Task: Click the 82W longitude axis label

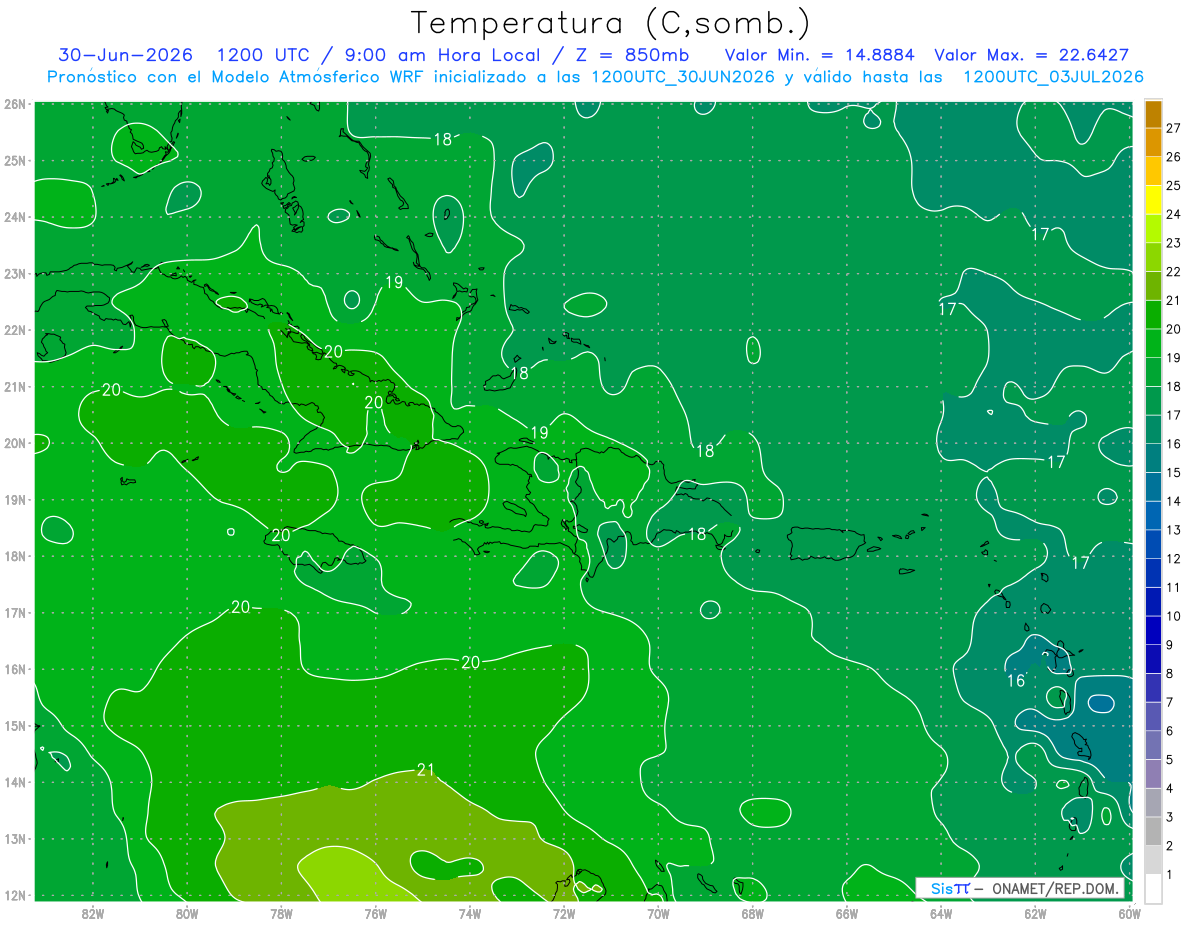Action: [92, 913]
